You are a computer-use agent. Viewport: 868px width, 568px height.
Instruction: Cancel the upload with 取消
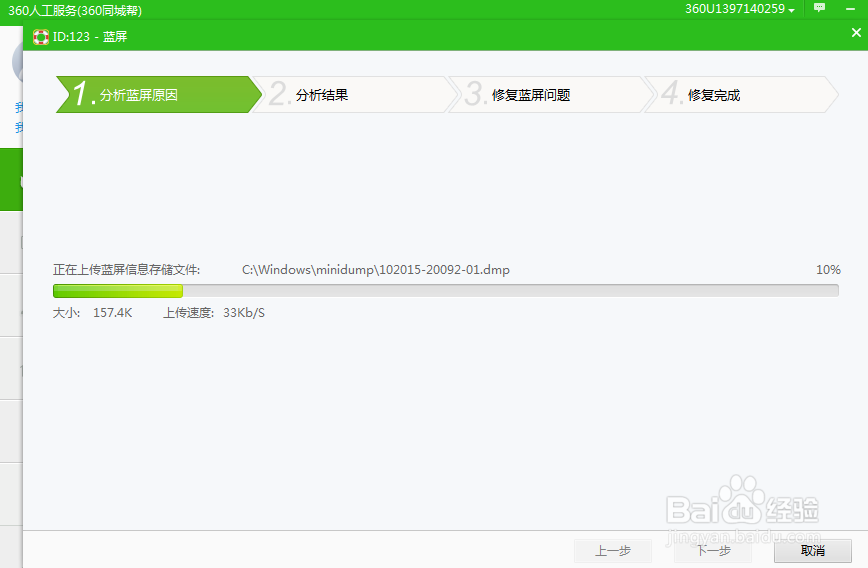coord(813,551)
